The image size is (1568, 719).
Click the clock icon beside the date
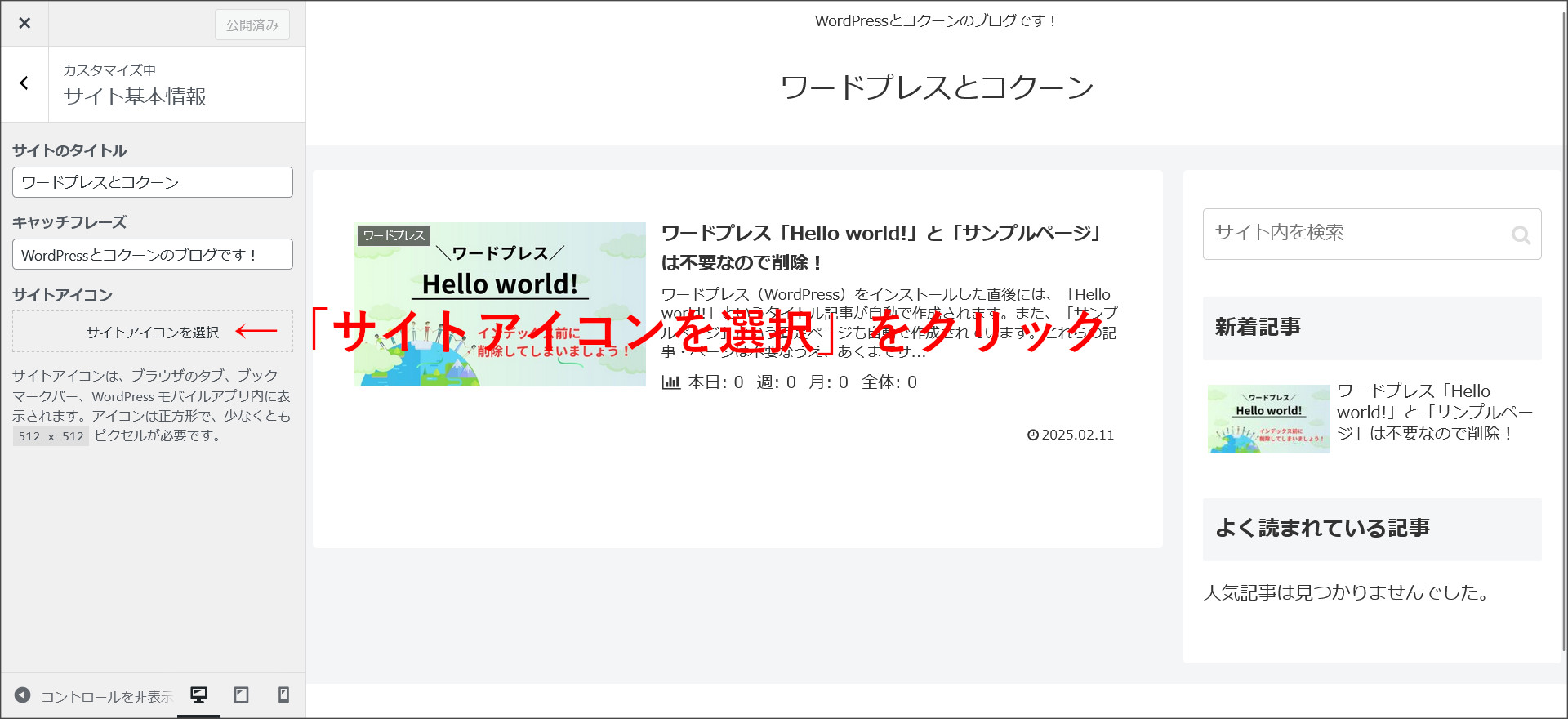coord(1033,435)
